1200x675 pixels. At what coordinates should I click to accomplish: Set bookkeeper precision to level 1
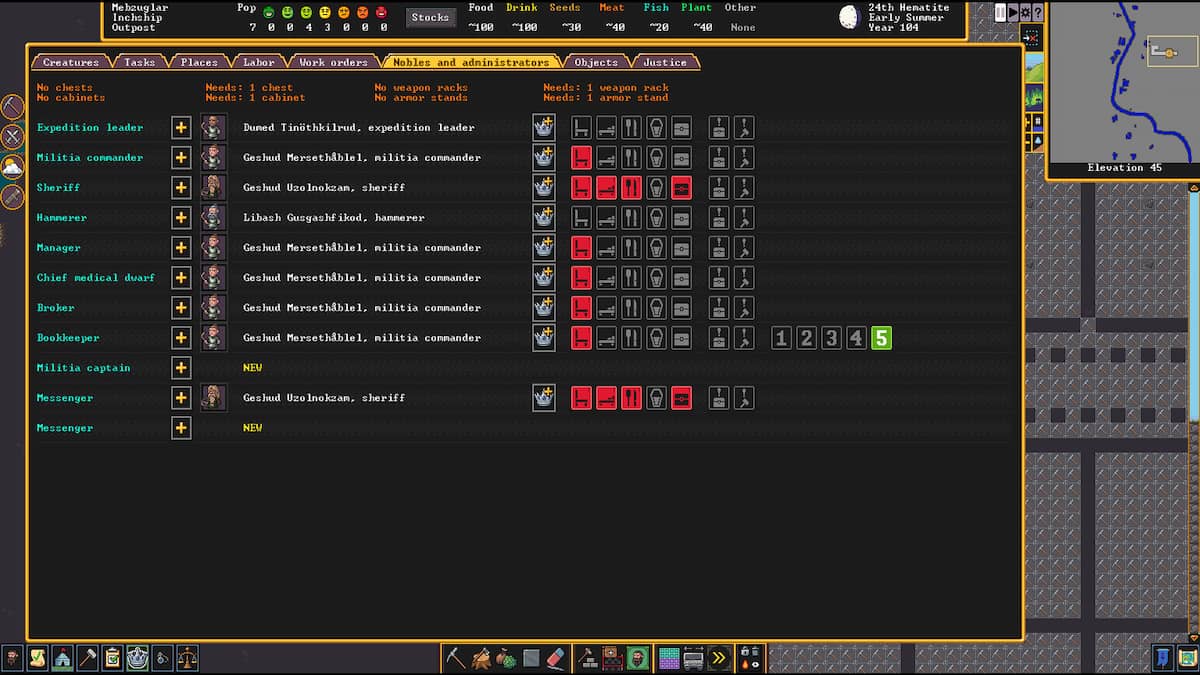tap(782, 338)
